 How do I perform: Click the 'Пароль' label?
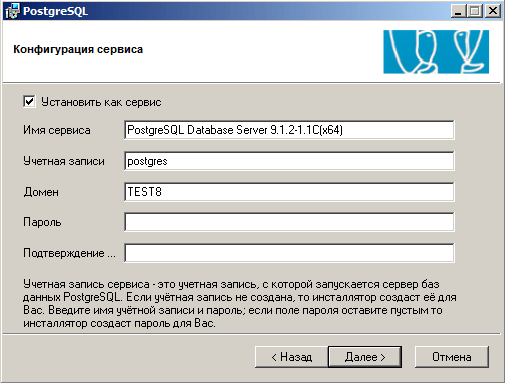click(42, 222)
